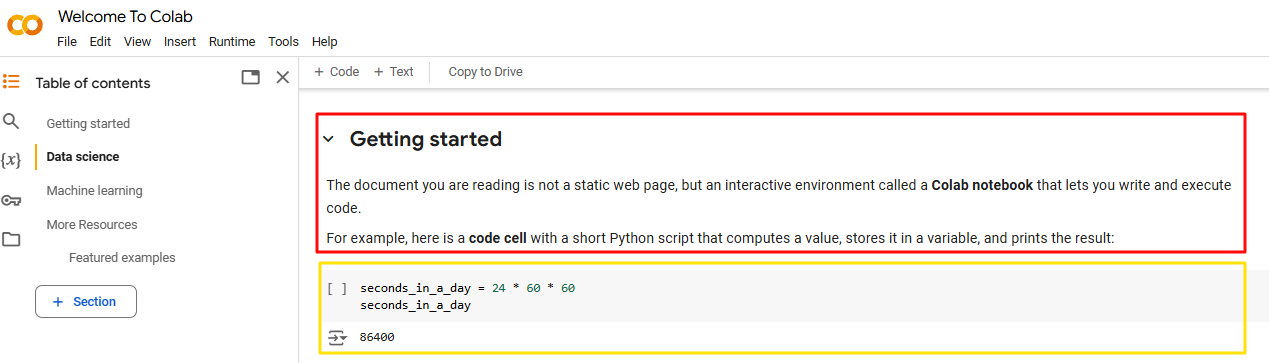Viewport: 1269px width, 363px height.
Task: Open the Find and replace search icon
Action: tap(11, 121)
